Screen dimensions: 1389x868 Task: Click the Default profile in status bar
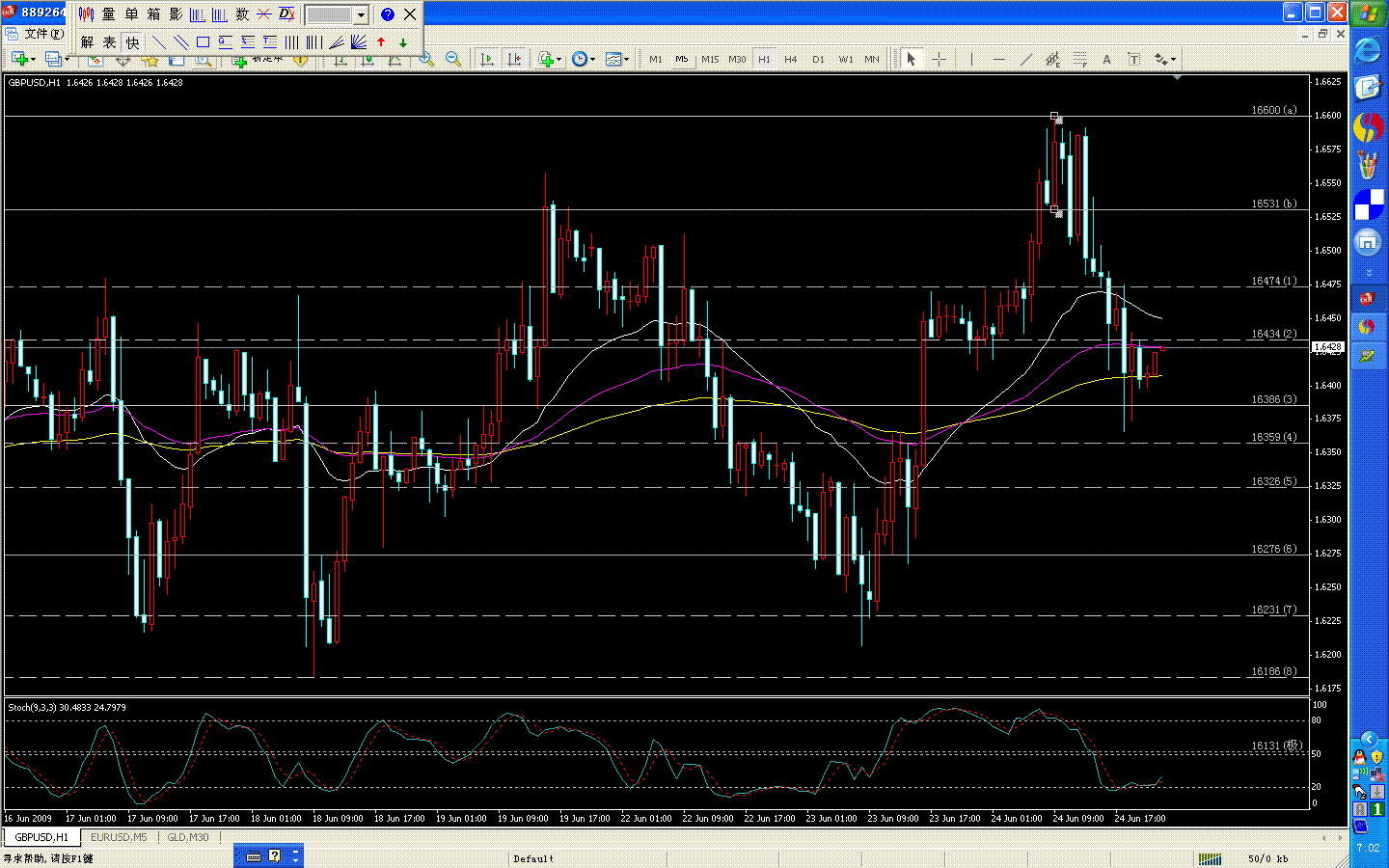pyautogui.click(x=533, y=858)
